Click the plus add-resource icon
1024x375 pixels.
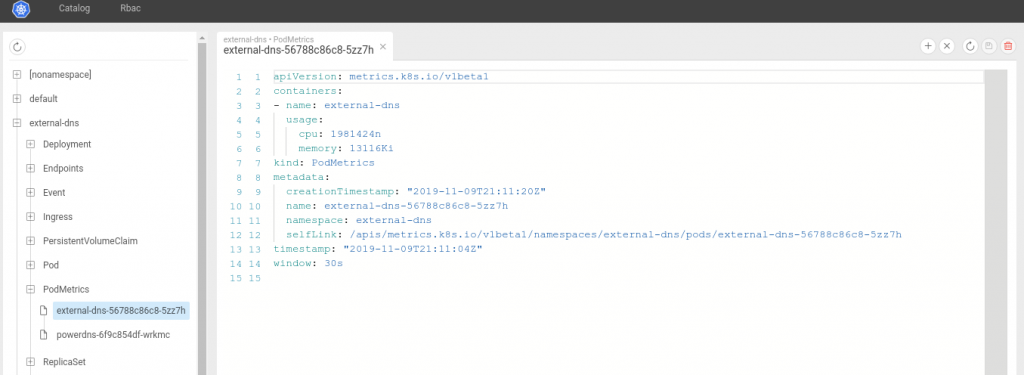click(927, 46)
